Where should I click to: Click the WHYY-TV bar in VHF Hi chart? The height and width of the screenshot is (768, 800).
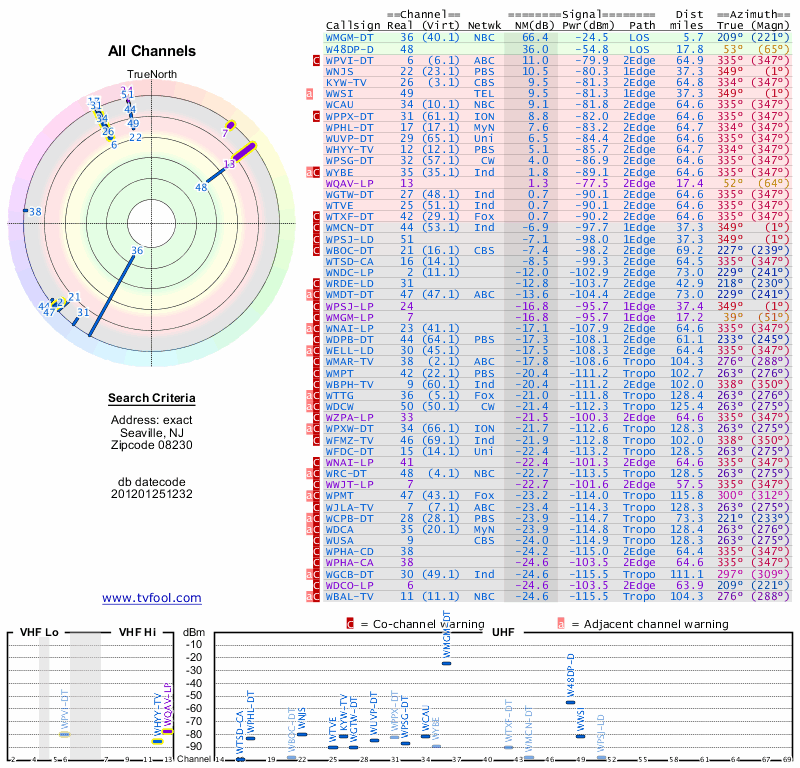point(157,741)
